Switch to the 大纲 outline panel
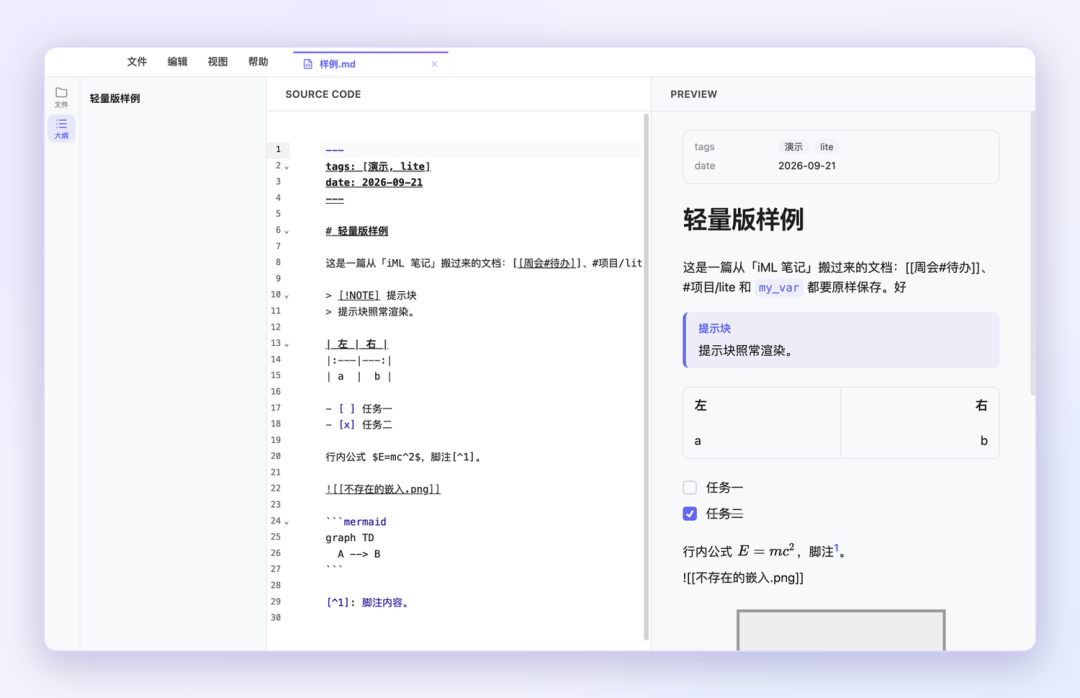The height and width of the screenshot is (698, 1080). click(x=61, y=128)
